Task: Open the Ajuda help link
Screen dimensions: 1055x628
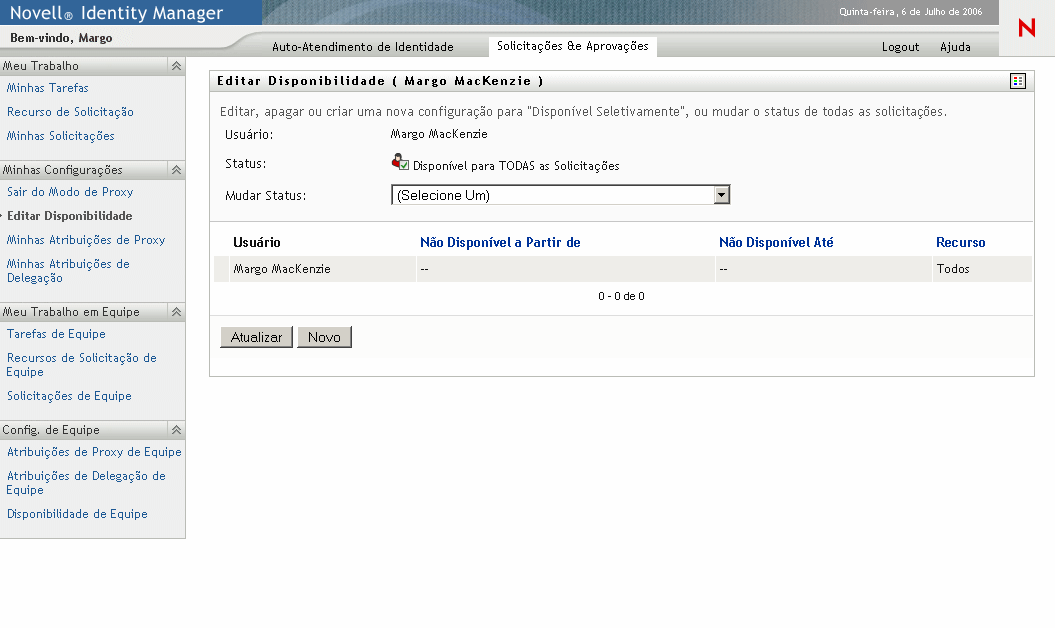Action: [955, 47]
